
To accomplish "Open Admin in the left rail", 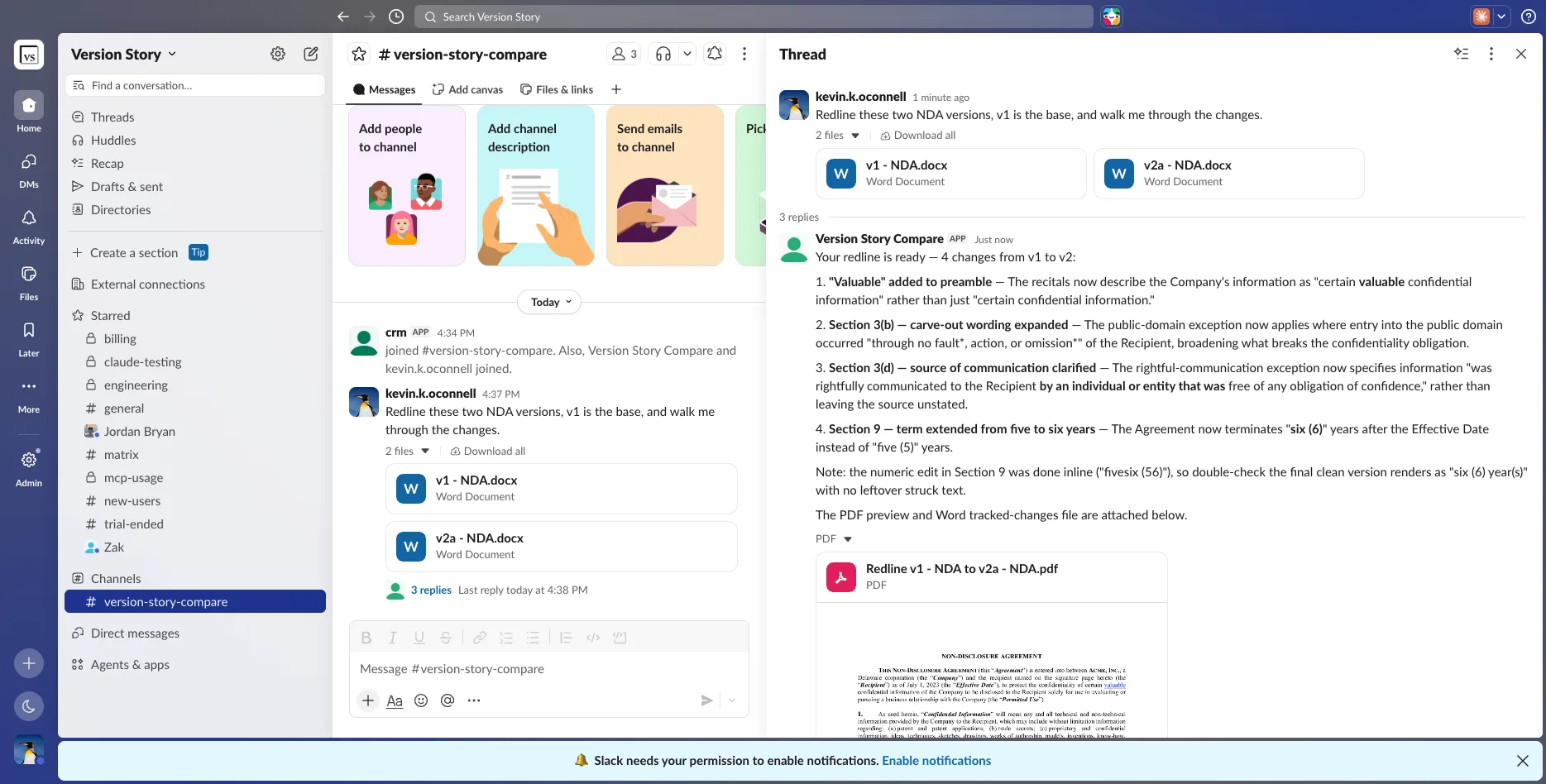I will point(29,467).
